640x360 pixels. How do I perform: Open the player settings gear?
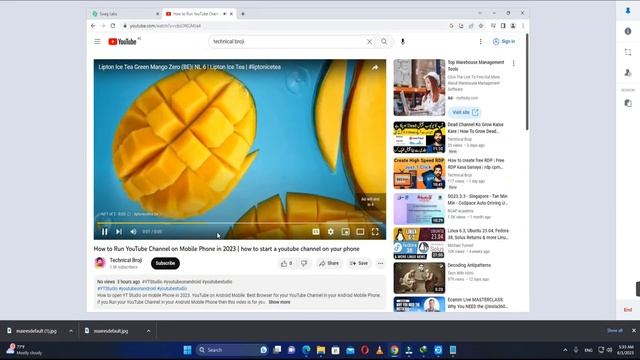click(x=331, y=232)
